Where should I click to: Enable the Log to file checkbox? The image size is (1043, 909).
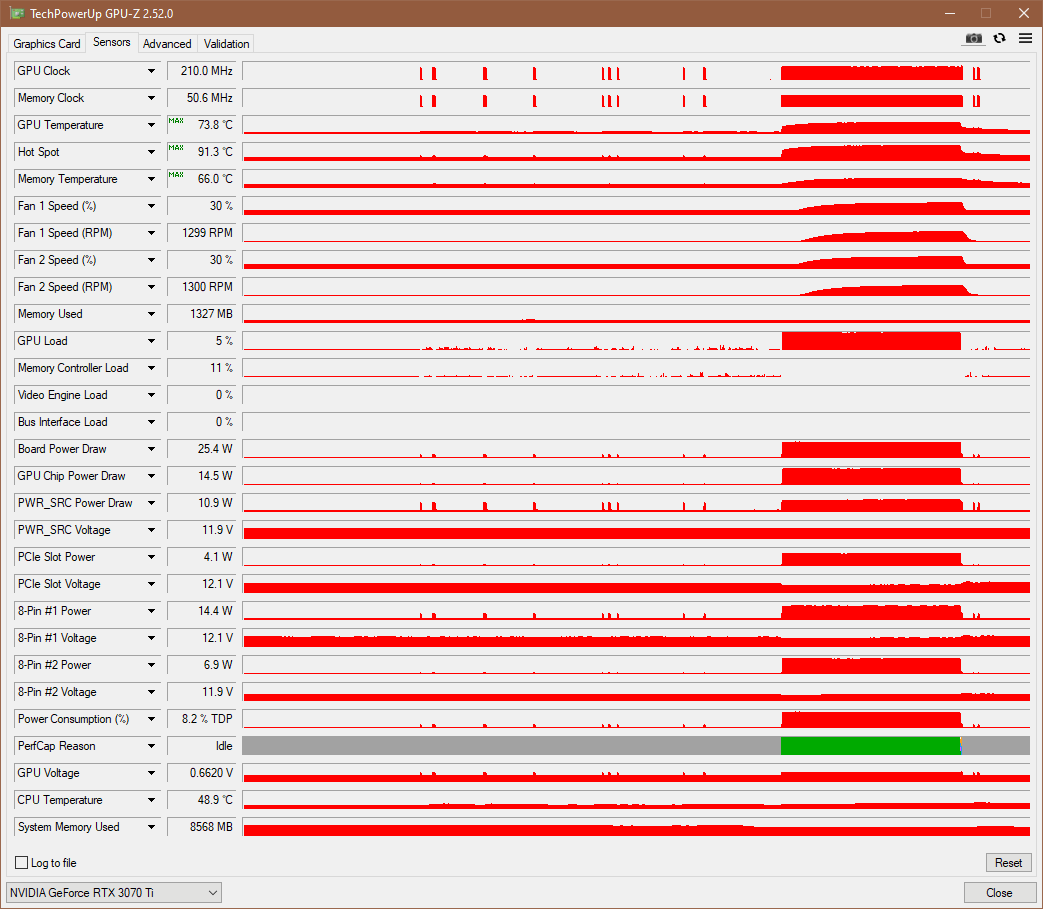click(x=21, y=862)
